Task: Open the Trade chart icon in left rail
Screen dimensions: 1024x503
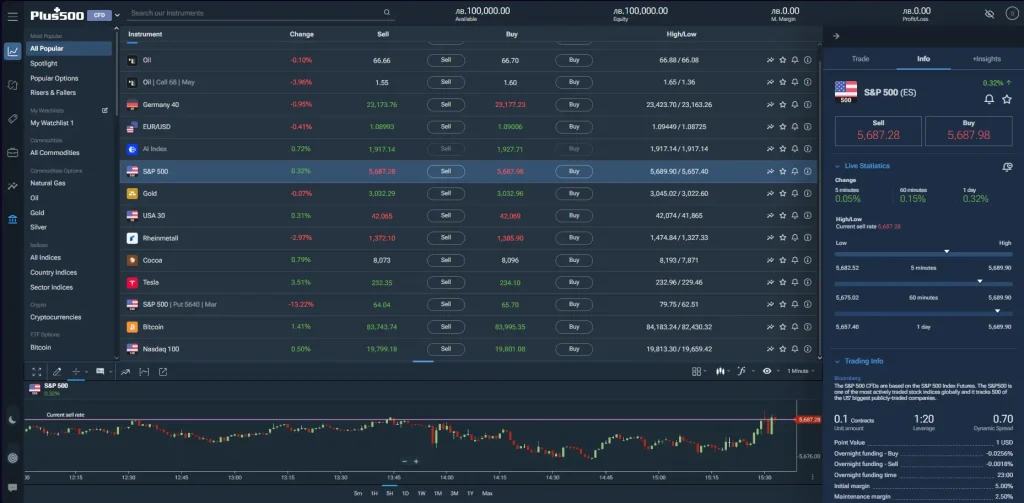Action: coord(12,52)
